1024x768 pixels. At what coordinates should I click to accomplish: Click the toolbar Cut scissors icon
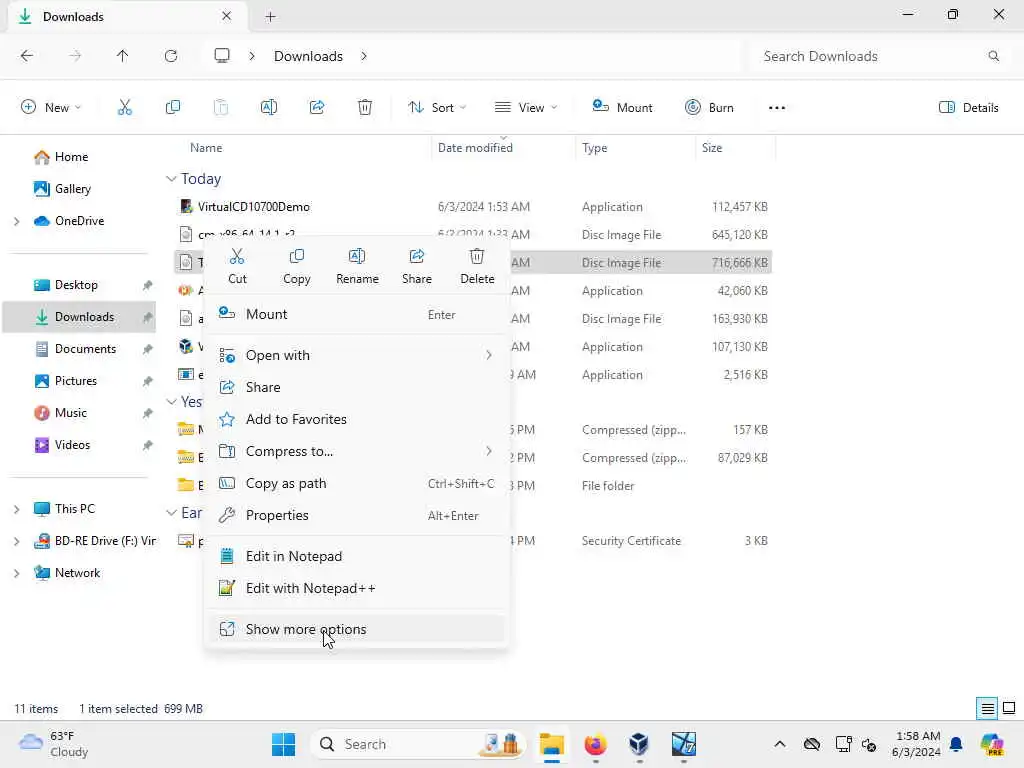pyautogui.click(x=125, y=108)
